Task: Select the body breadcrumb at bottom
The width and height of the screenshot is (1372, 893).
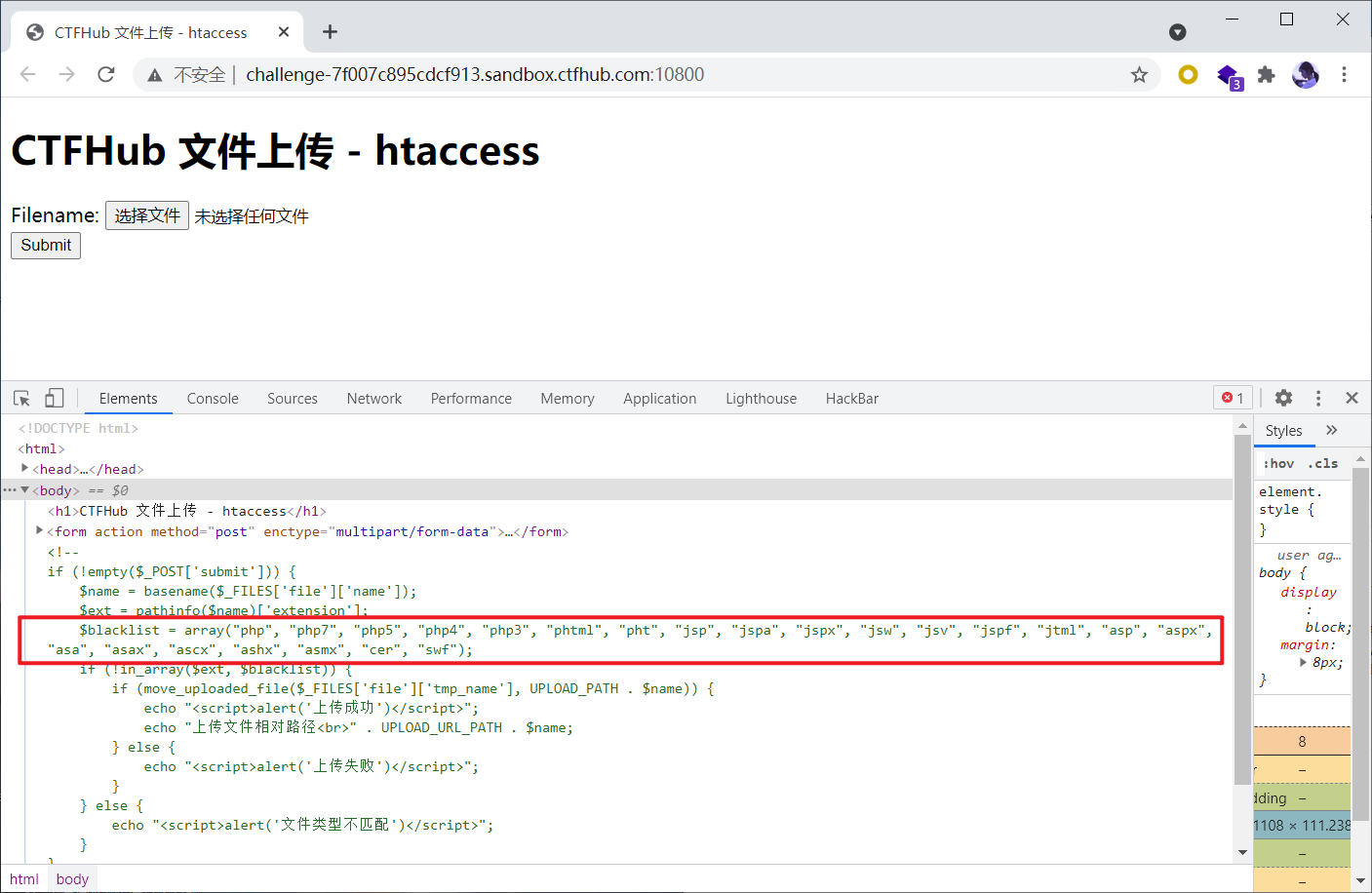Action: [72, 879]
